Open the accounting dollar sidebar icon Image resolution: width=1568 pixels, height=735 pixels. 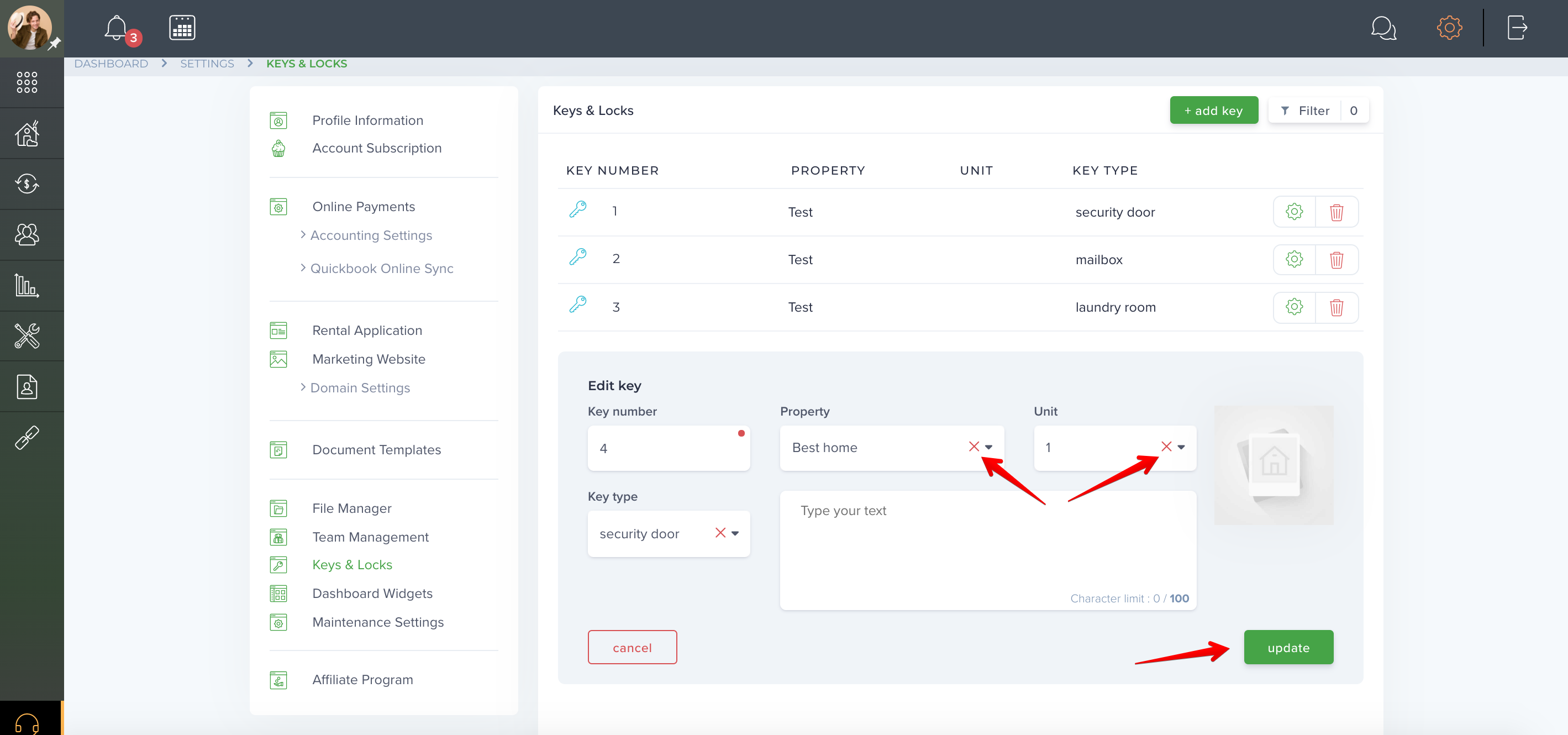(27, 184)
